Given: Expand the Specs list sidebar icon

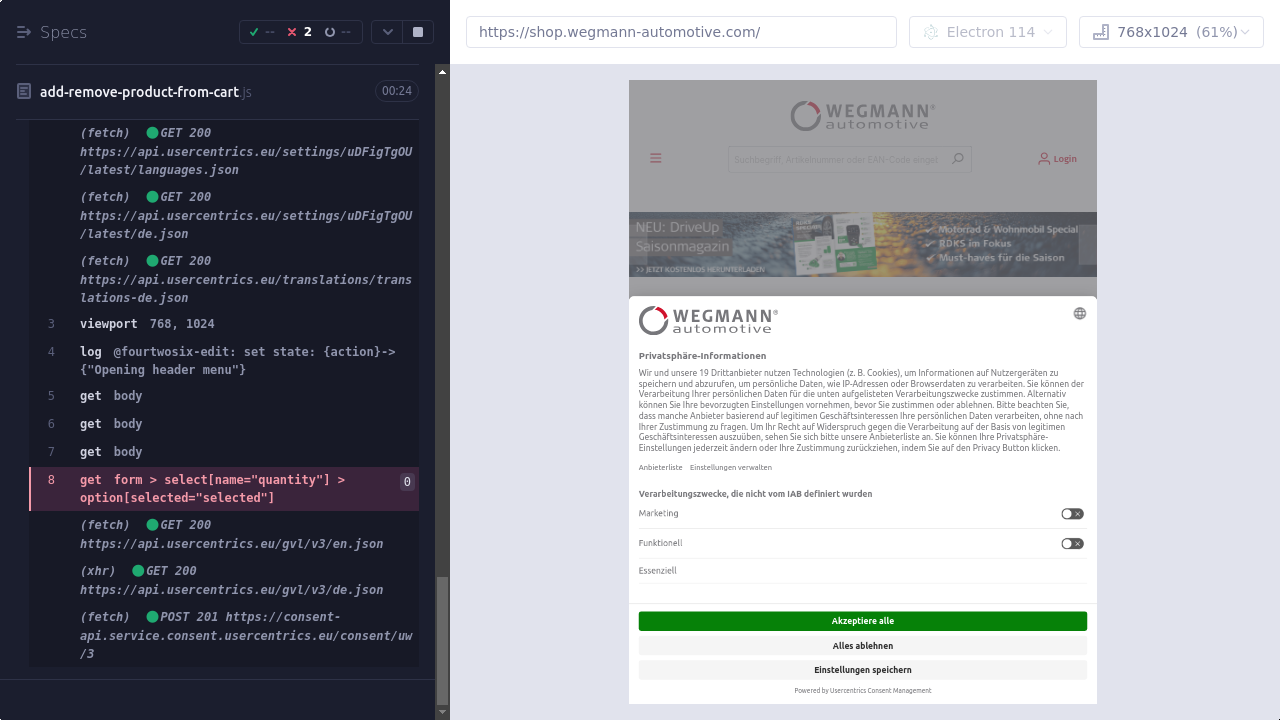Looking at the screenshot, I should point(24,32).
